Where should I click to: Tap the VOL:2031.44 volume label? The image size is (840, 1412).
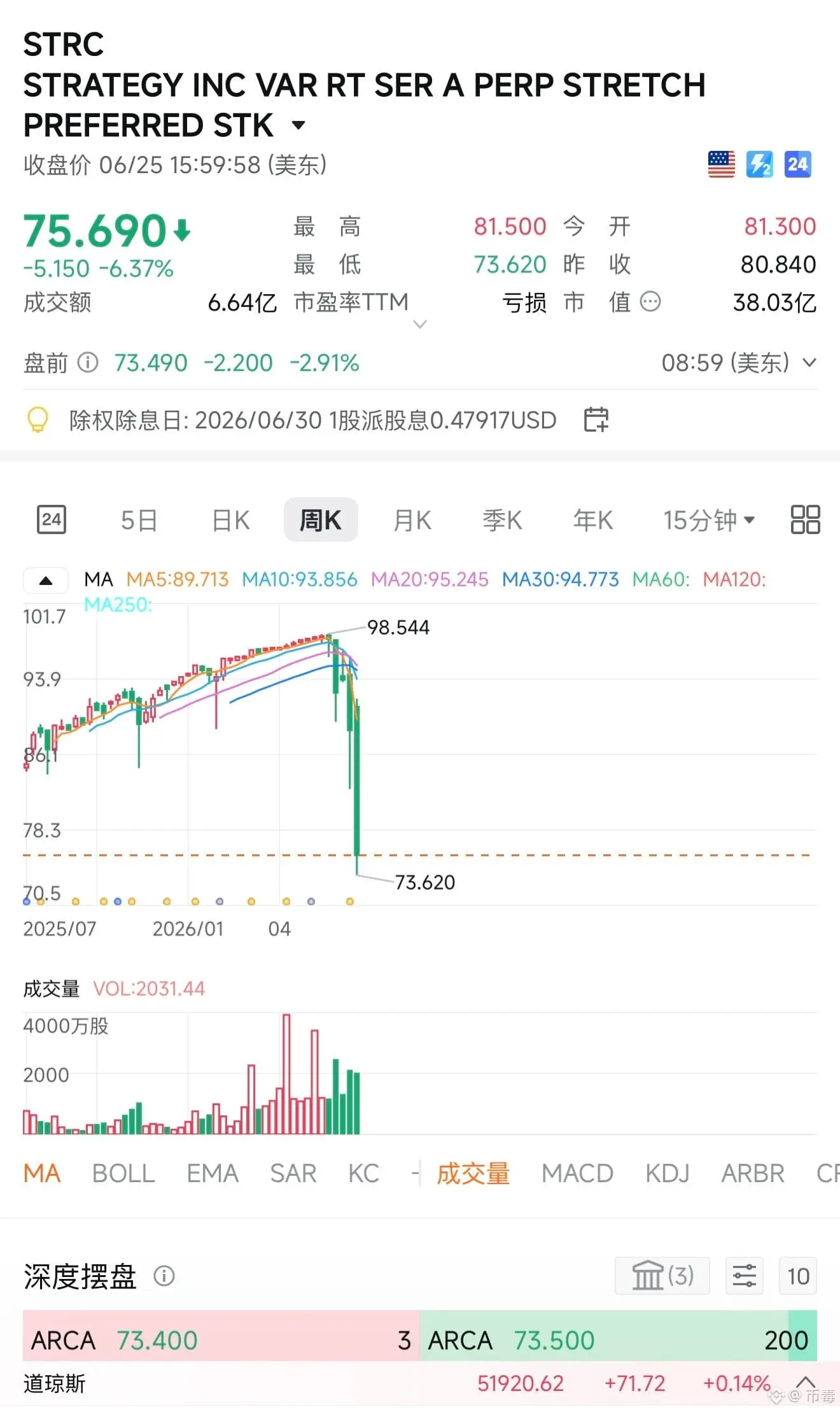pos(149,988)
